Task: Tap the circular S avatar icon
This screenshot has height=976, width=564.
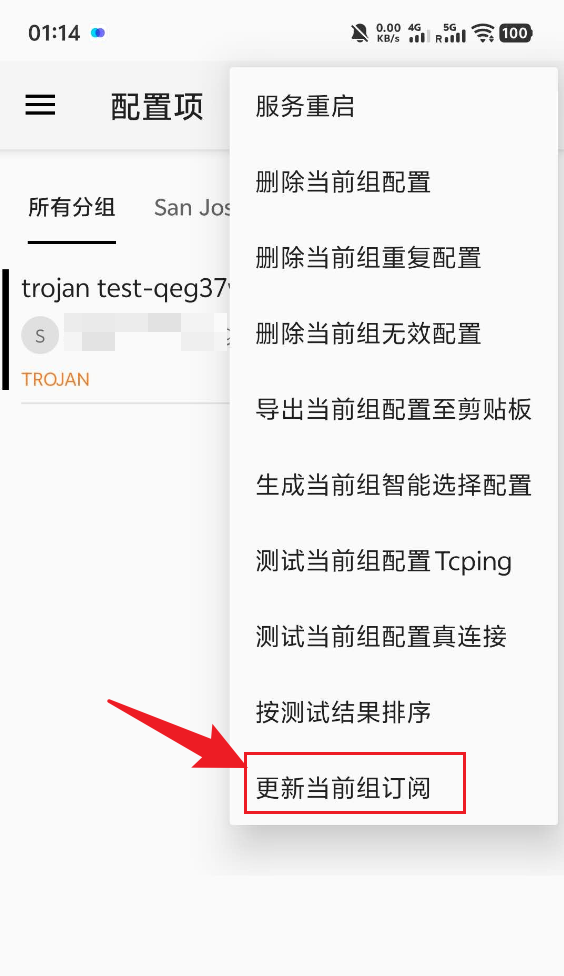Action: [x=40, y=335]
